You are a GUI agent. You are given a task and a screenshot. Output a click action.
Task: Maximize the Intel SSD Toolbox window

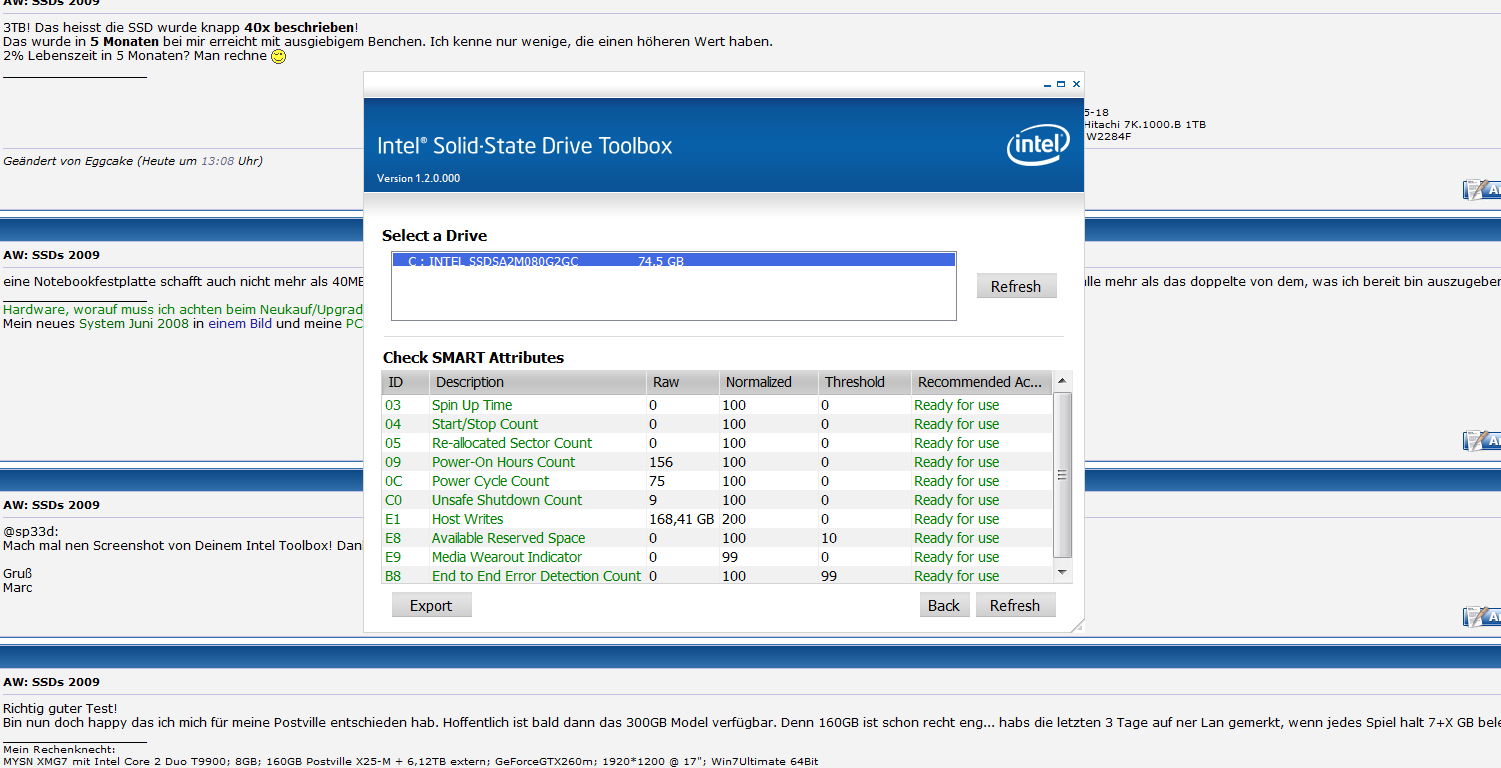[x=1061, y=85]
